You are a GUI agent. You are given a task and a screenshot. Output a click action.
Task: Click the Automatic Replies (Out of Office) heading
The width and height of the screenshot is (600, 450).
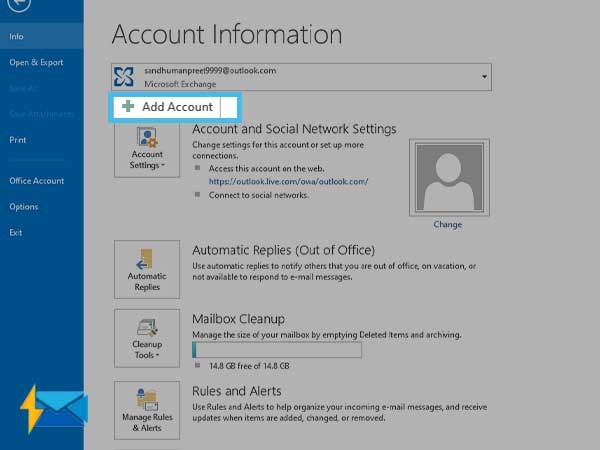pyautogui.click(x=284, y=250)
